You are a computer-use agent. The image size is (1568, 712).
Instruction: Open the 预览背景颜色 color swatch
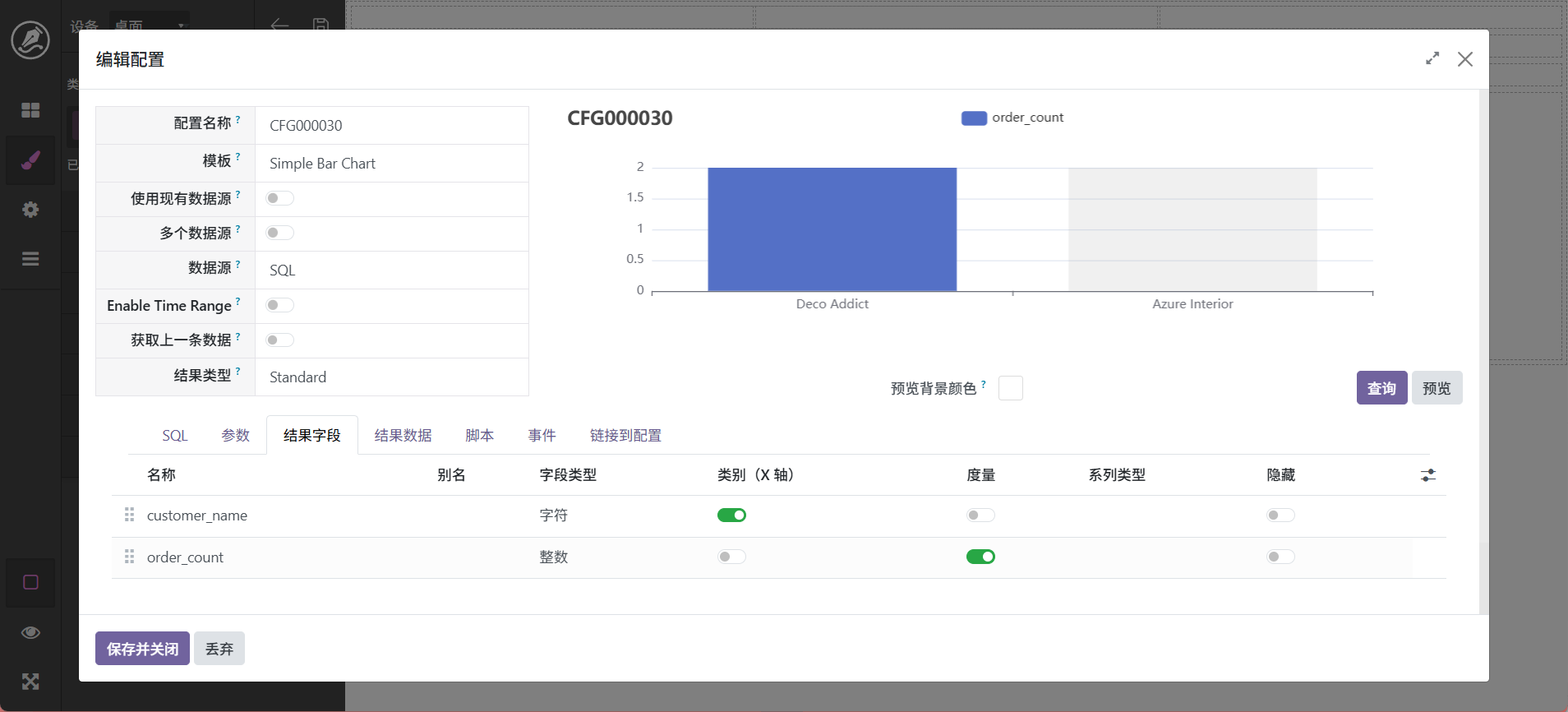tap(1010, 388)
